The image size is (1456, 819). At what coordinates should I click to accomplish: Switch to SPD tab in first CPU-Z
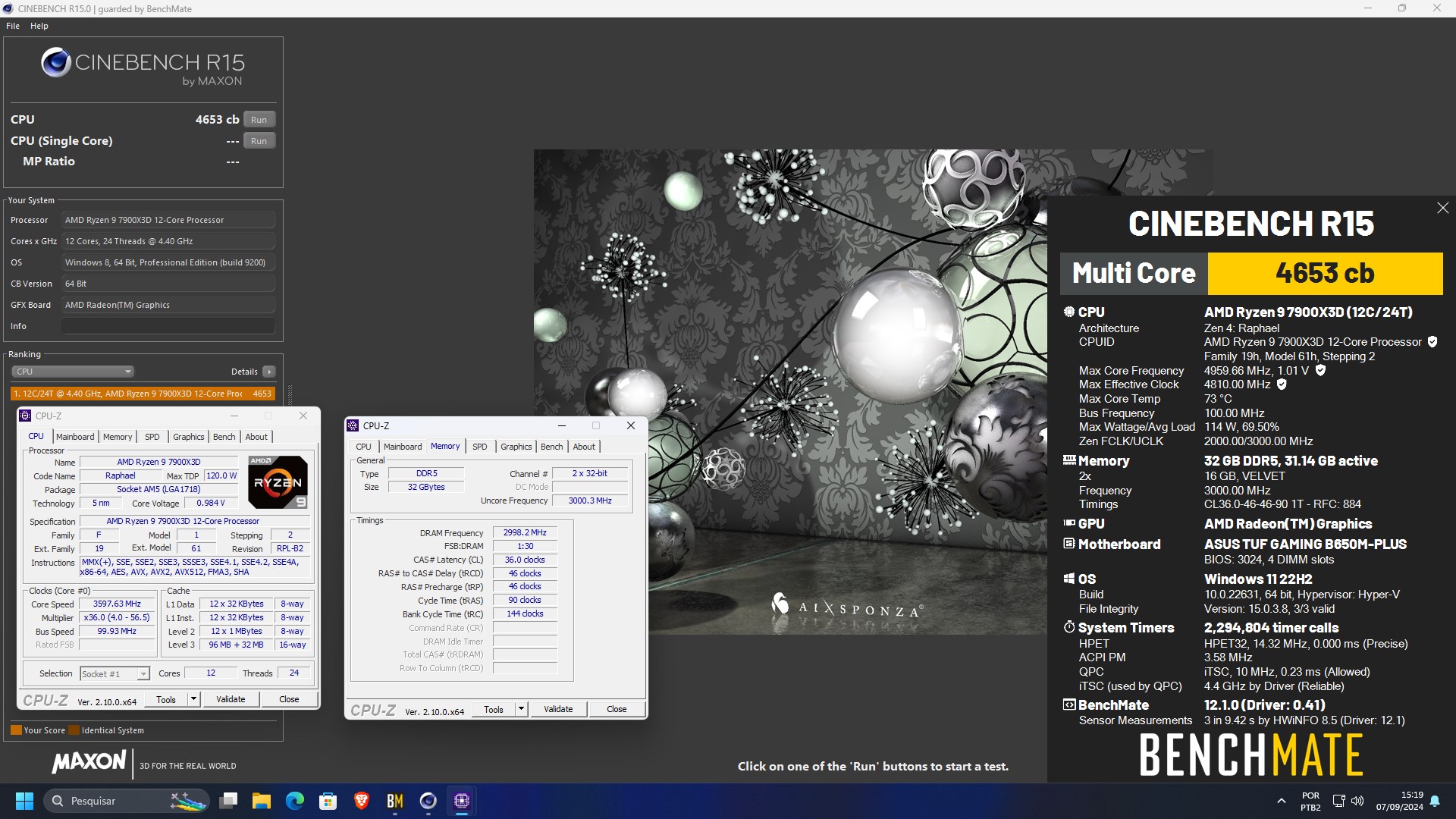point(152,437)
